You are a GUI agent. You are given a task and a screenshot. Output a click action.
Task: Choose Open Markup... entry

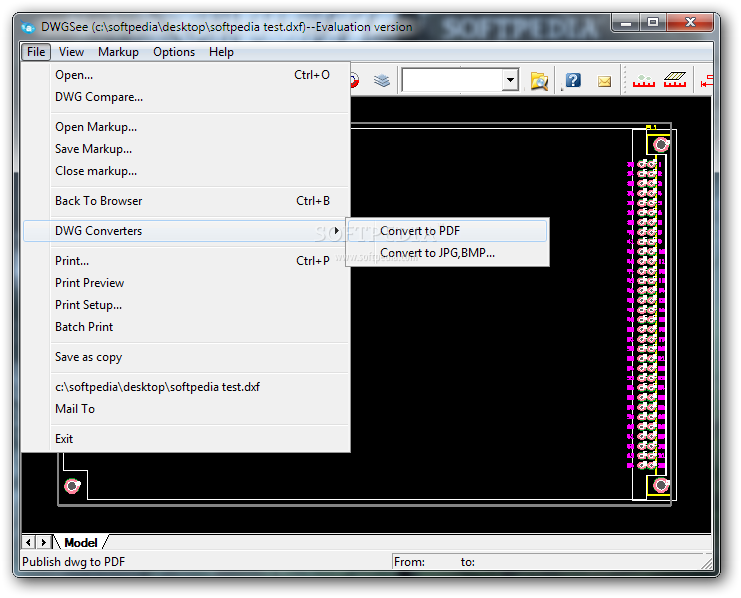(x=187, y=127)
